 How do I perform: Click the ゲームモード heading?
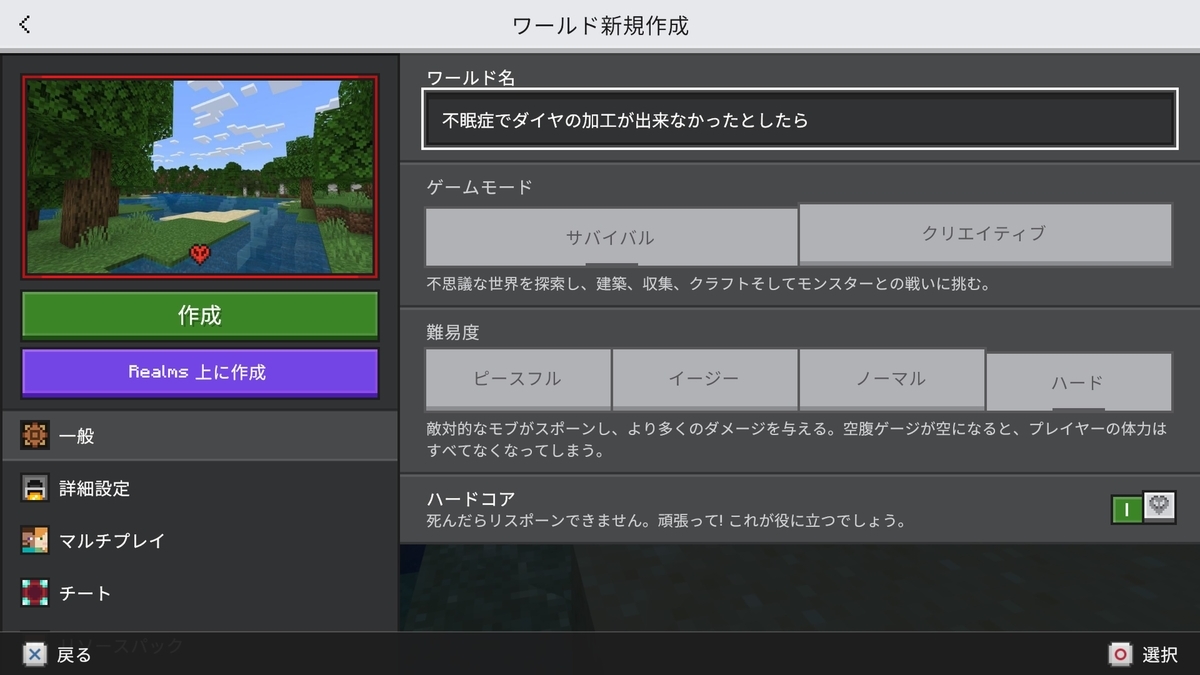[x=479, y=187]
